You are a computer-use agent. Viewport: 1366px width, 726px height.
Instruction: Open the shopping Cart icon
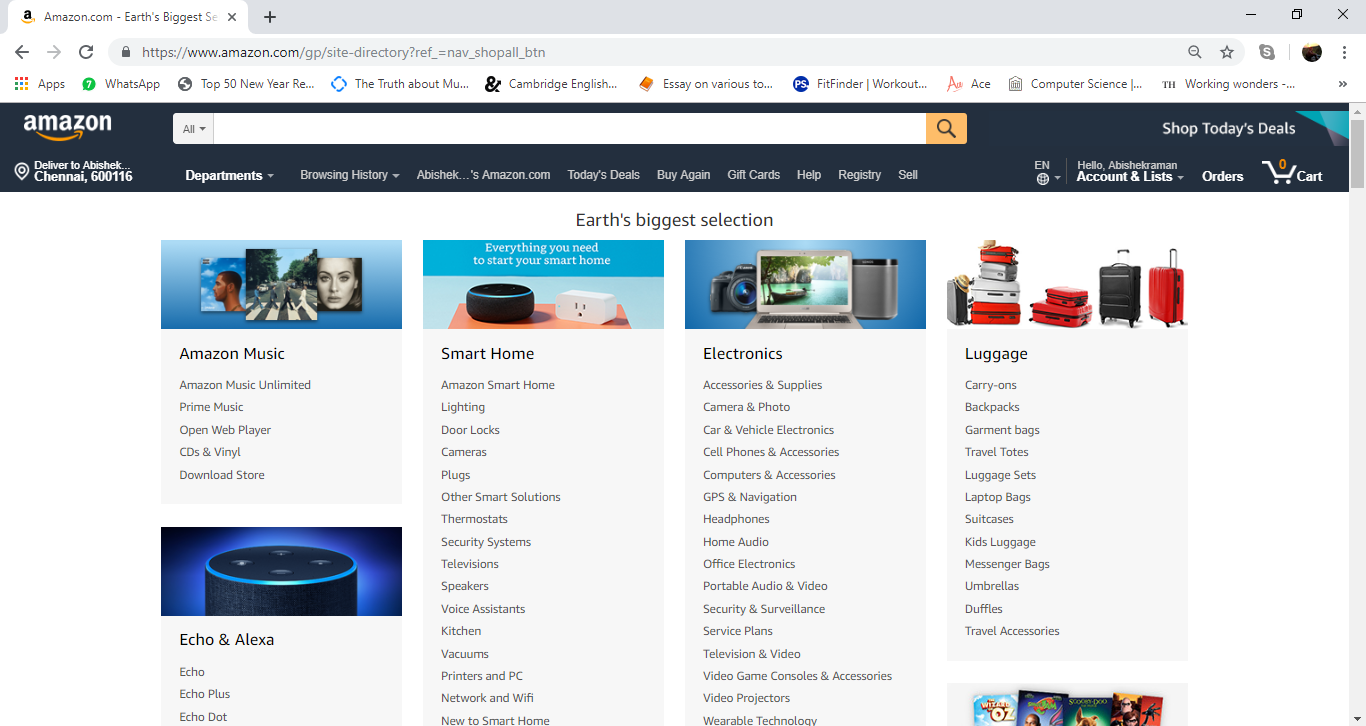[x=1292, y=172]
